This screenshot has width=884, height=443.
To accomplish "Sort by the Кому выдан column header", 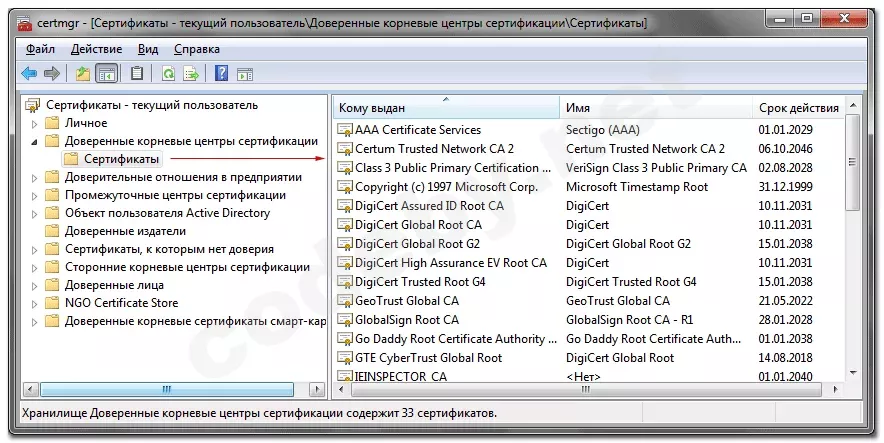I will point(446,108).
